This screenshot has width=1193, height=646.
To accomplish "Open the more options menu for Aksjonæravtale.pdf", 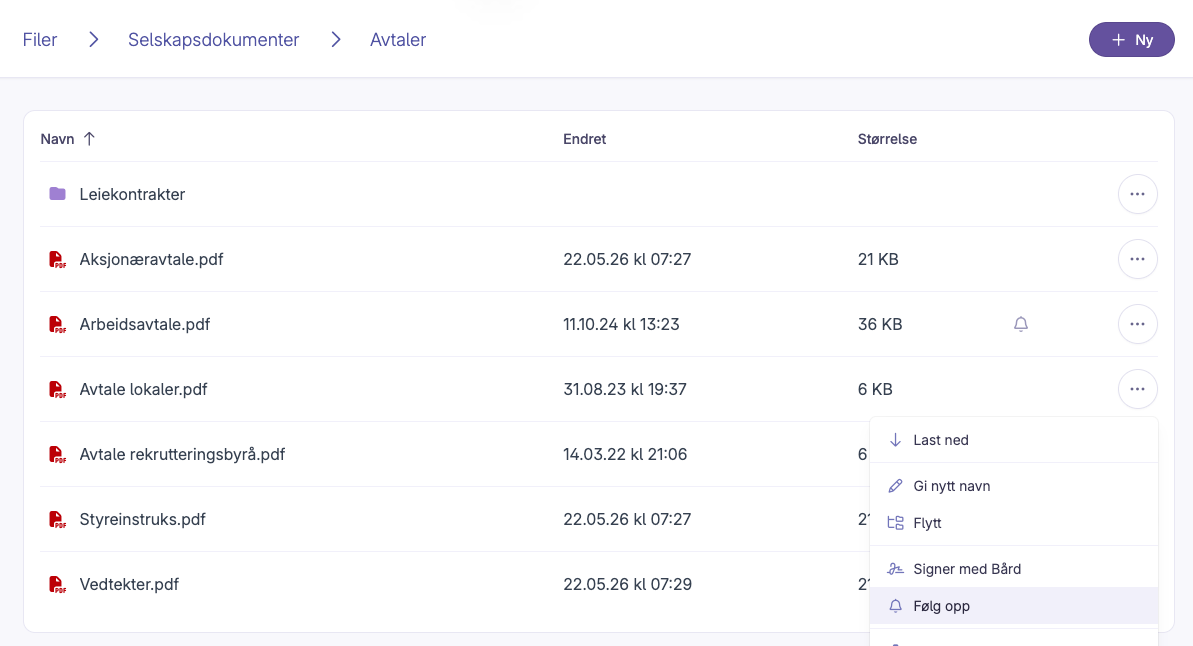I will tap(1137, 259).
